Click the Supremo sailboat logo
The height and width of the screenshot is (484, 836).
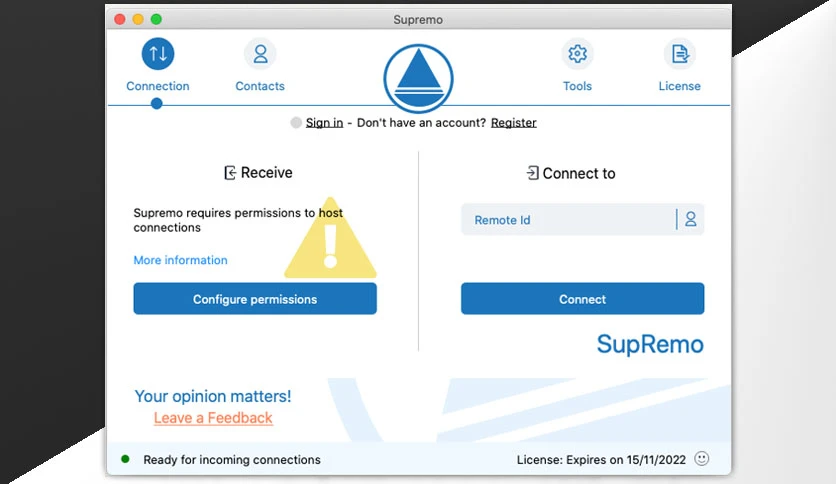(419, 79)
